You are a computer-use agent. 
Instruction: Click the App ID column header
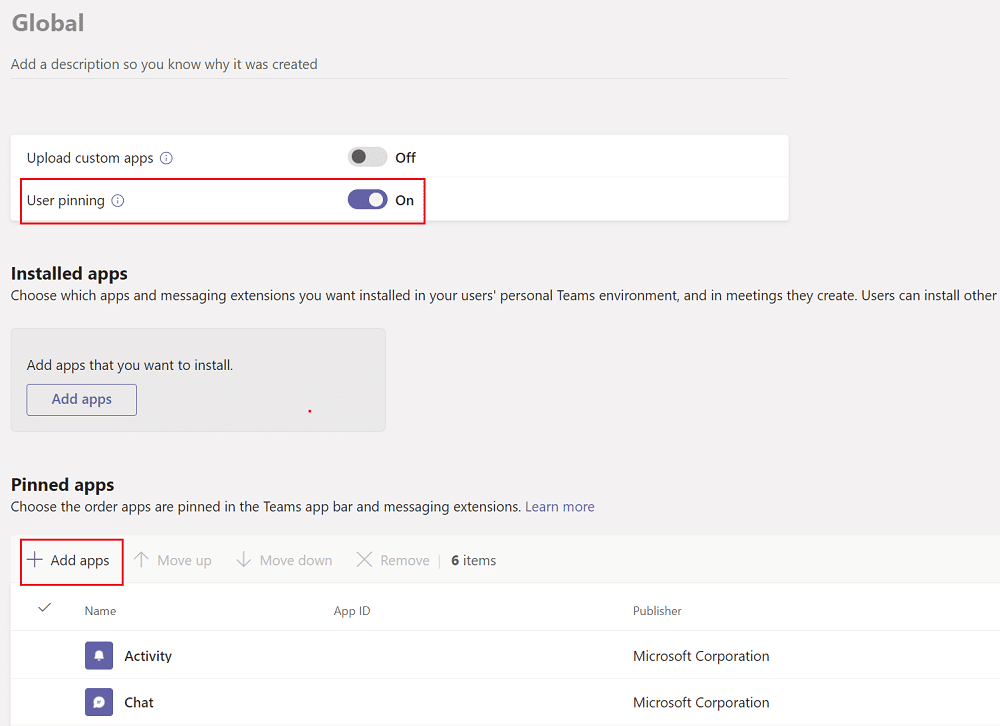click(x=351, y=611)
